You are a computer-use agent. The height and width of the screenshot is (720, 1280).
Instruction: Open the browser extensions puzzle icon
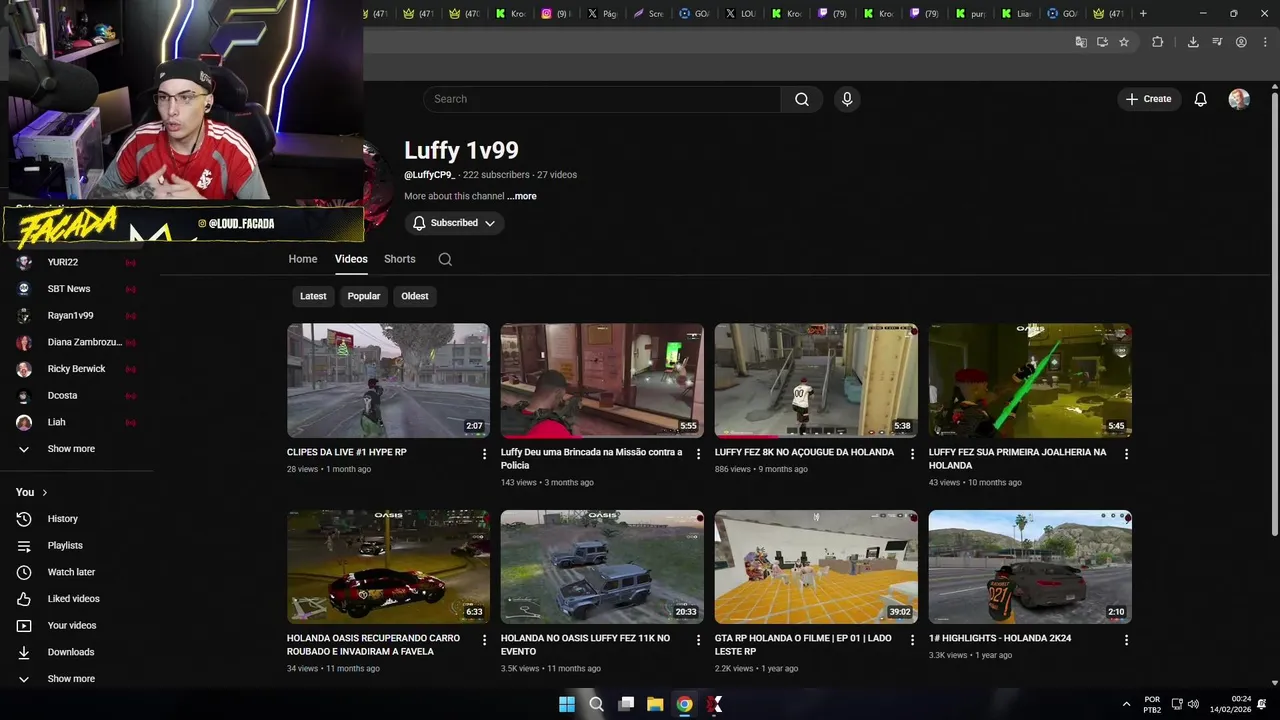click(1158, 42)
